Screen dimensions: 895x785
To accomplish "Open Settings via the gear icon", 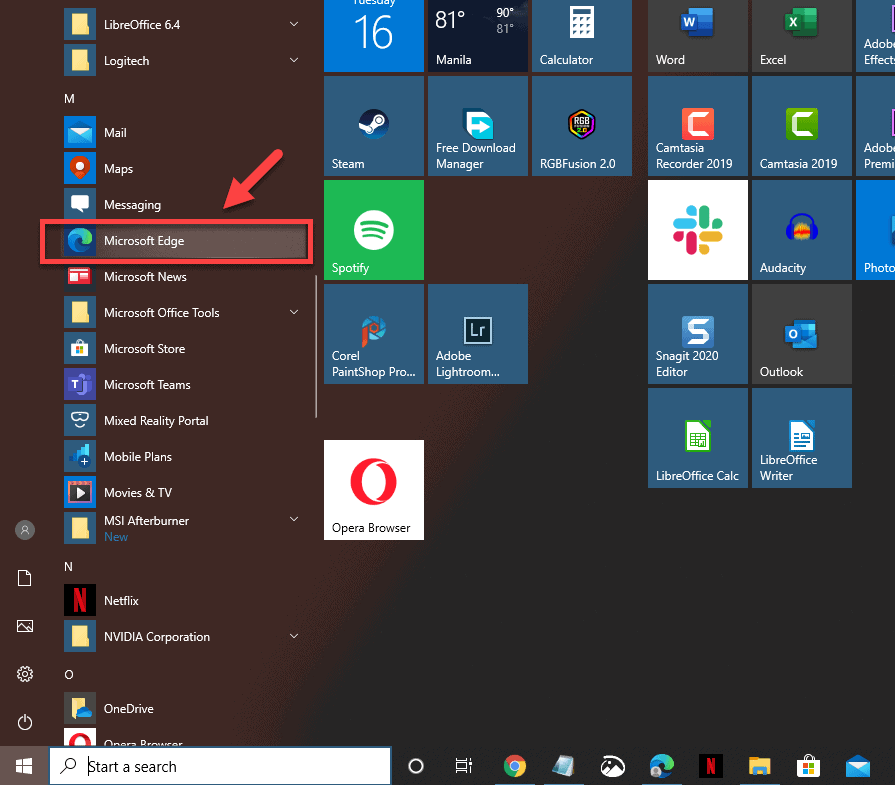I will [x=25, y=674].
